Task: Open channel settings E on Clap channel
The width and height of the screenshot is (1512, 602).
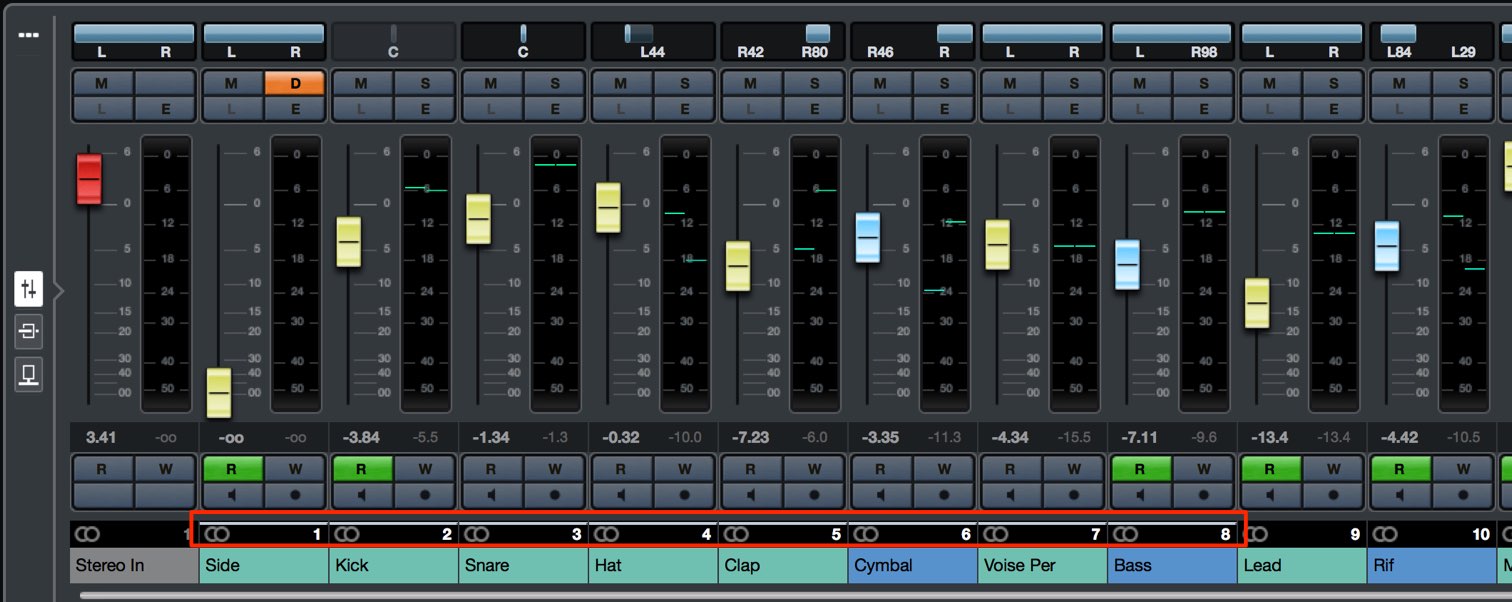Action: click(814, 109)
